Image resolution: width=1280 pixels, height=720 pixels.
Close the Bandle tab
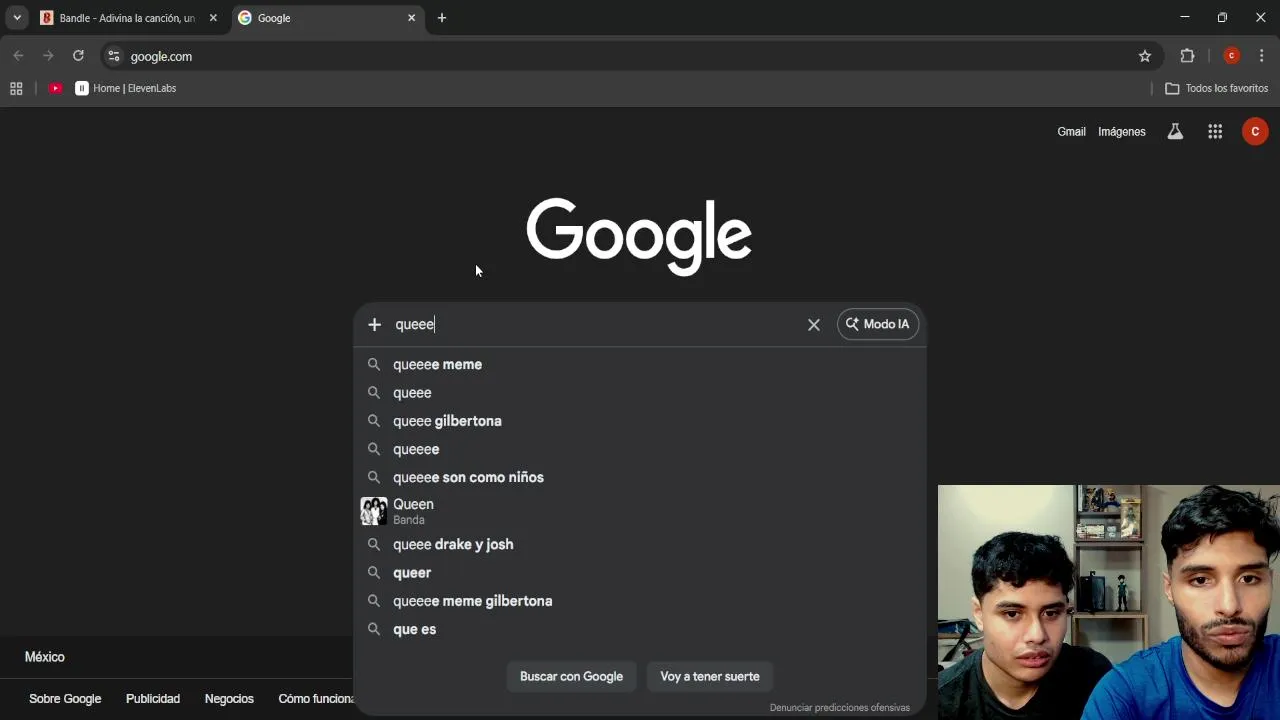tap(213, 18)
